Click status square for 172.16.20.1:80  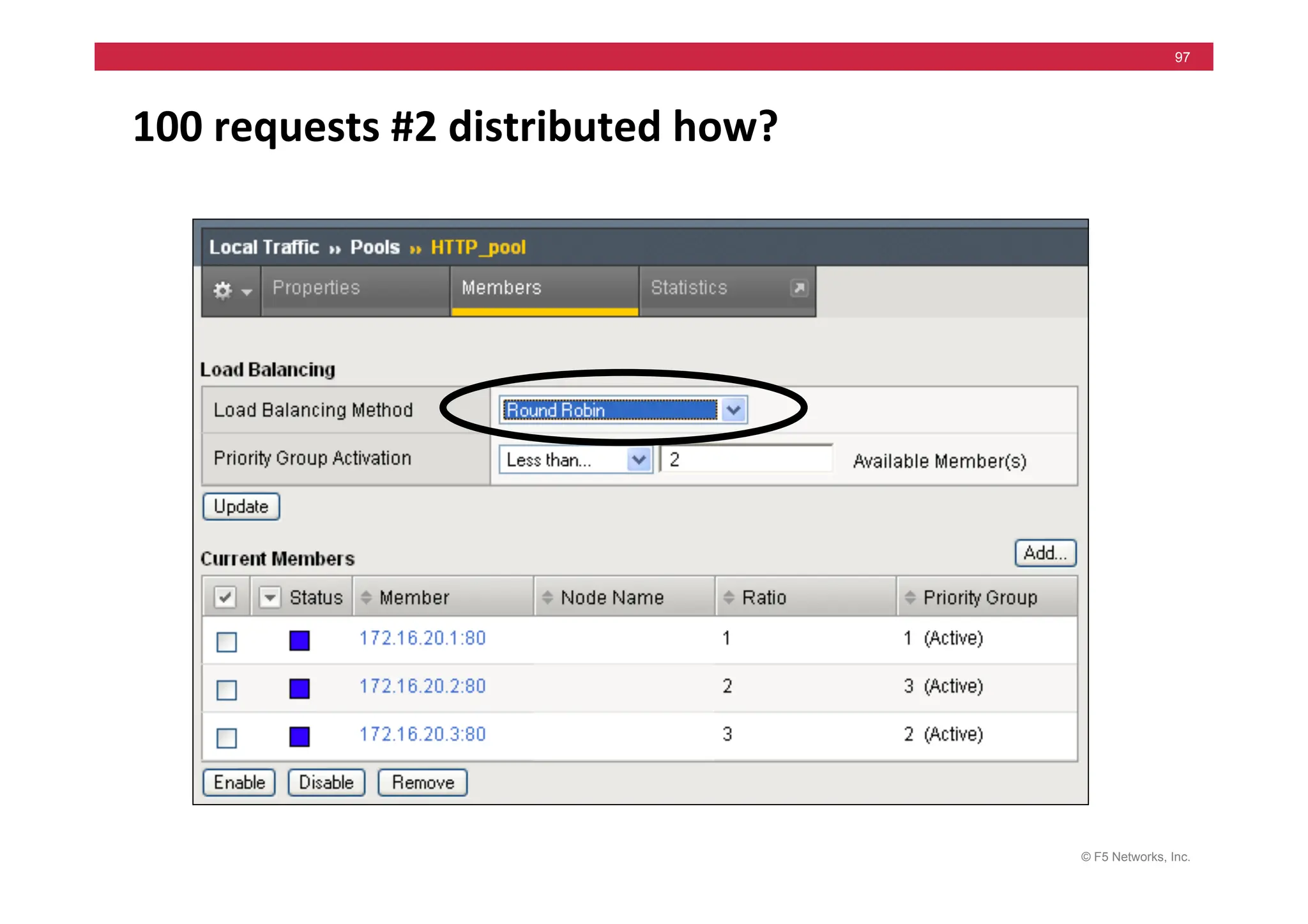pos(300,640)
